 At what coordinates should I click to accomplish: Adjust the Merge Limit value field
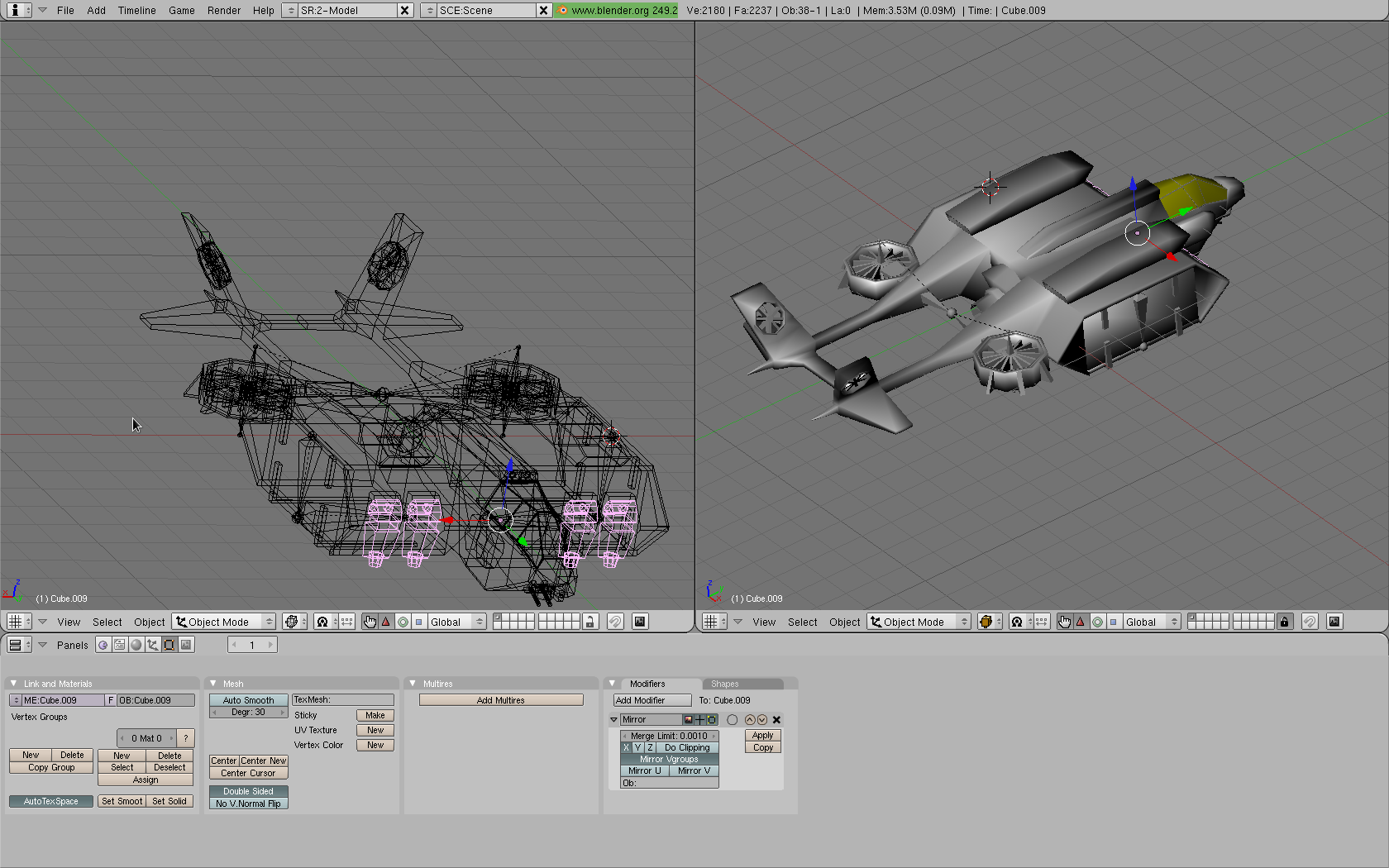(669, 736)
